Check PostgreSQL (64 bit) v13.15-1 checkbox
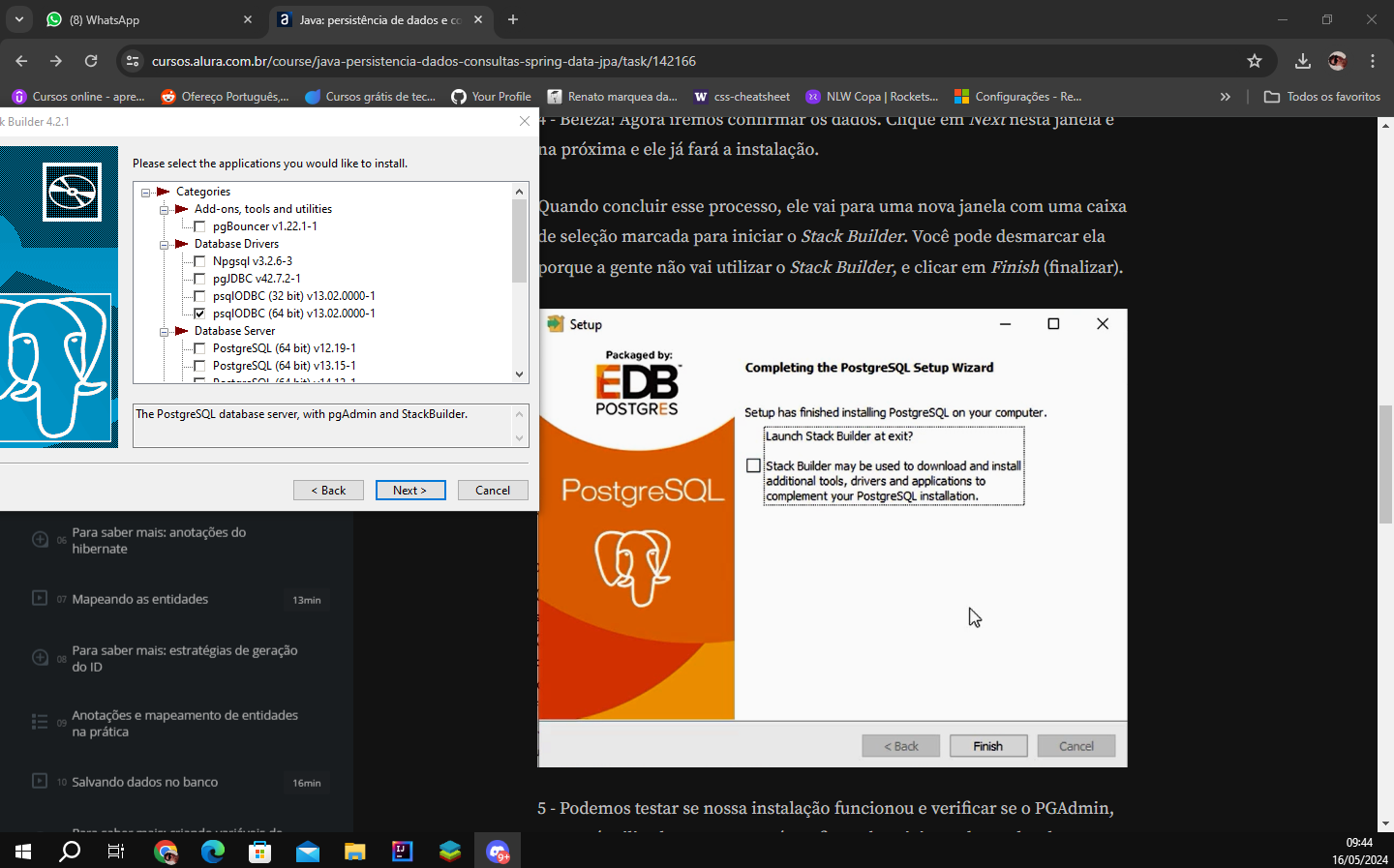This screenshot has height=868, width=1394. [199, 366]
